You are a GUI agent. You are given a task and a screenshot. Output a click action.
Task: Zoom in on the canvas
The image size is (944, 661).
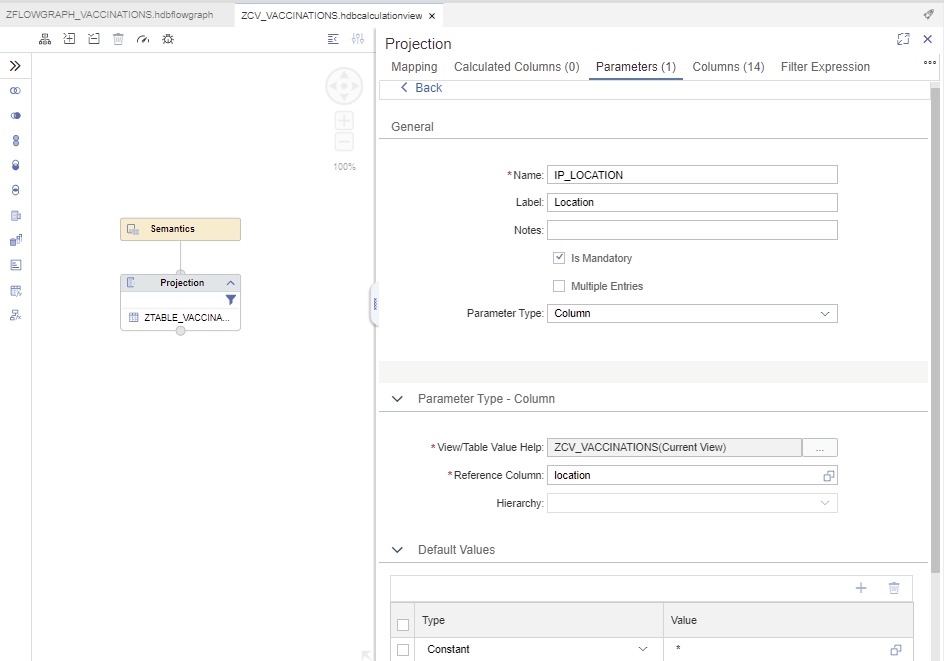coord(344,120)
